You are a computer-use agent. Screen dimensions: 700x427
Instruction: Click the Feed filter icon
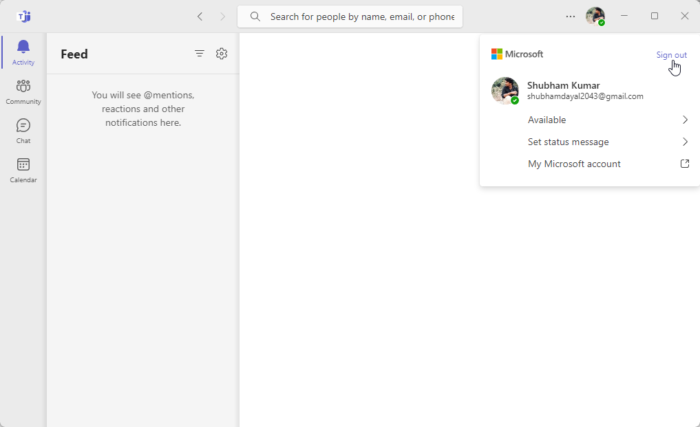point(199,54)
